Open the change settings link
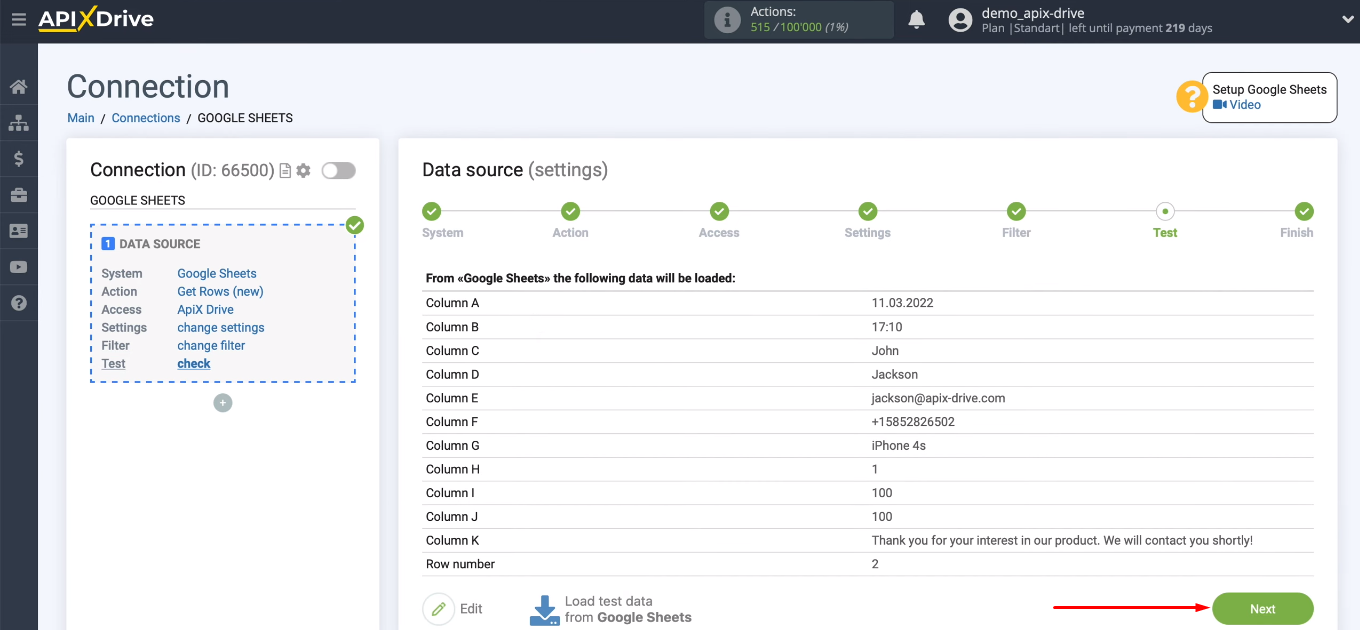This screenshot has height=630, width=1360. coord(221,328)
